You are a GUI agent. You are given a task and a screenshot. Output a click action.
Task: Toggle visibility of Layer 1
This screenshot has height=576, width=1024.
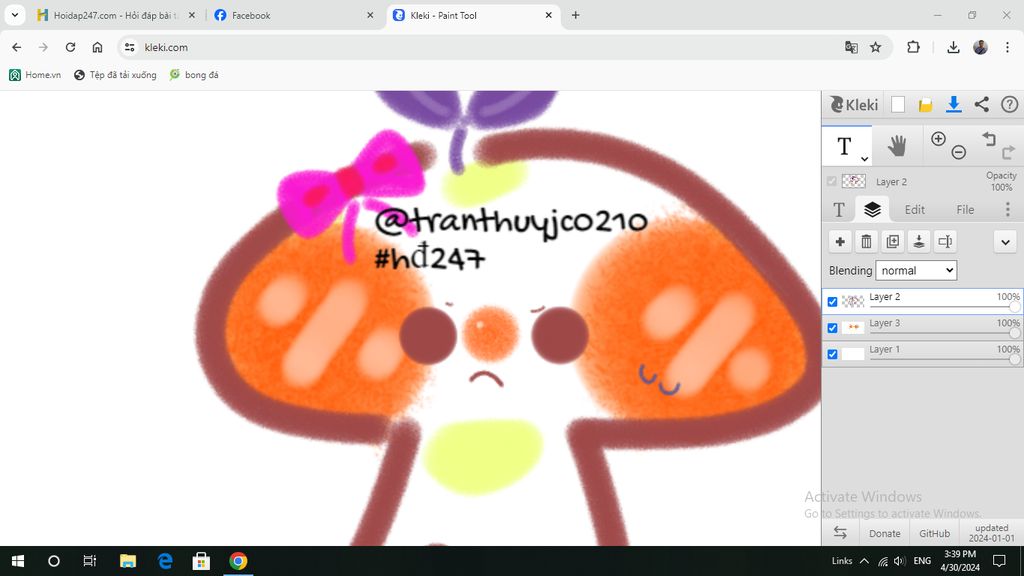coord(832,354)
